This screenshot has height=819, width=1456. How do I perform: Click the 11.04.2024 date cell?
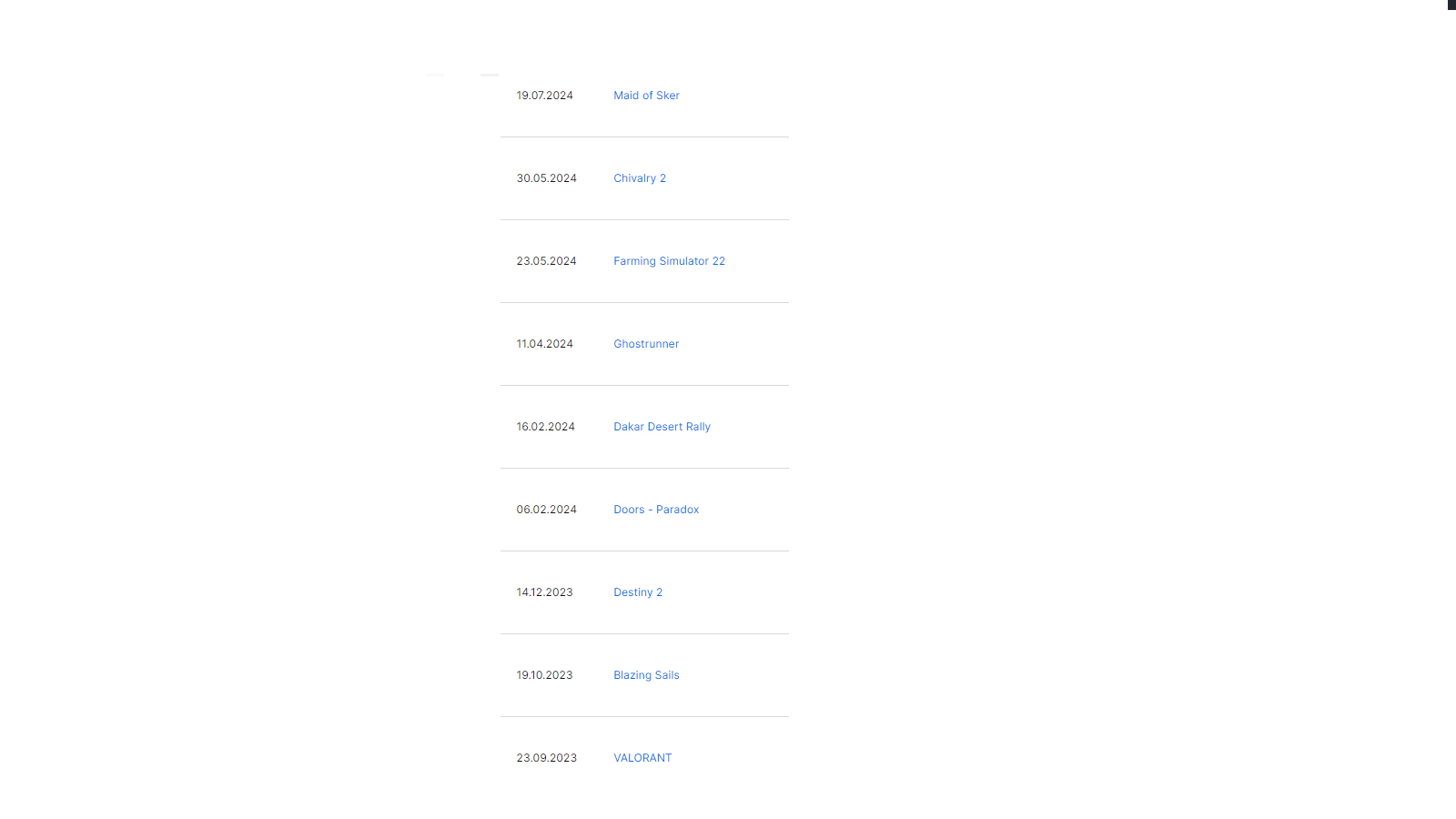tap(545, 344)
